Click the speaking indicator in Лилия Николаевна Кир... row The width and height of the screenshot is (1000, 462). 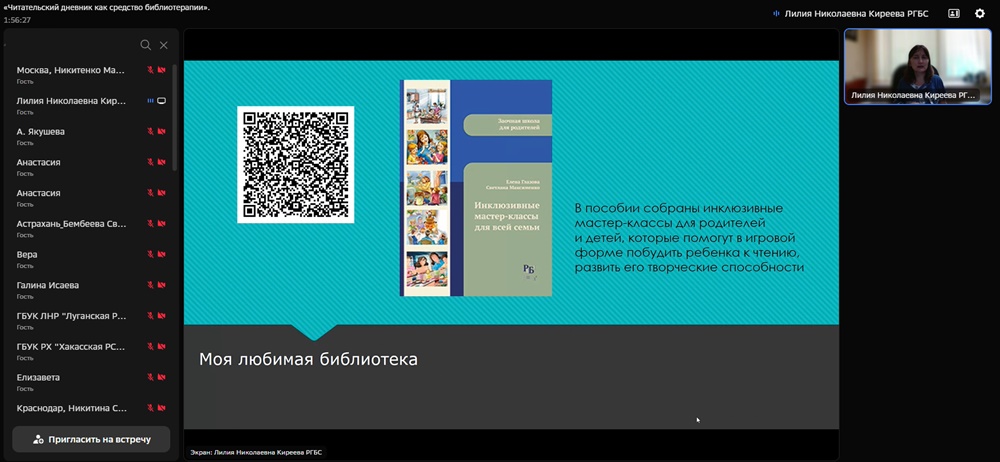tap(151, 101)
